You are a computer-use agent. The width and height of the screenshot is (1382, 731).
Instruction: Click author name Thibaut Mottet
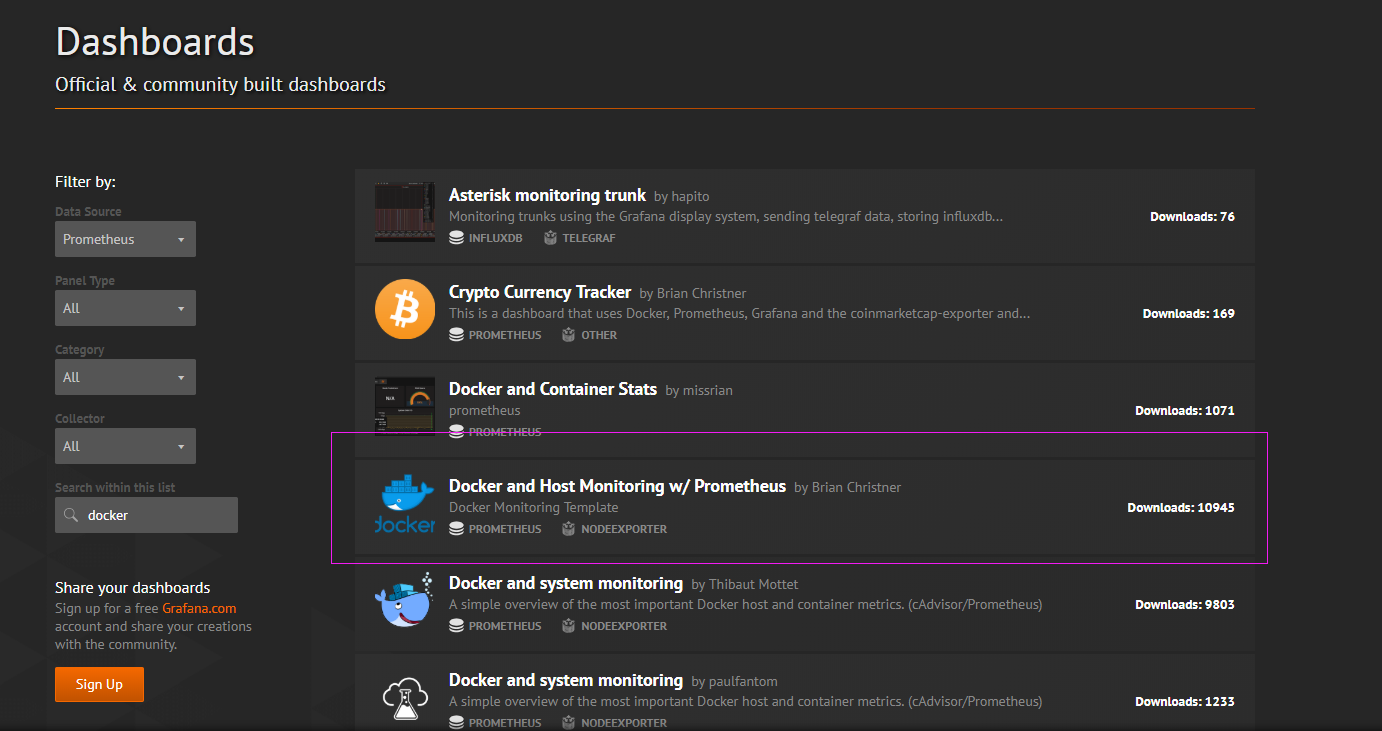pyautogui.click(x=754, y=585)
